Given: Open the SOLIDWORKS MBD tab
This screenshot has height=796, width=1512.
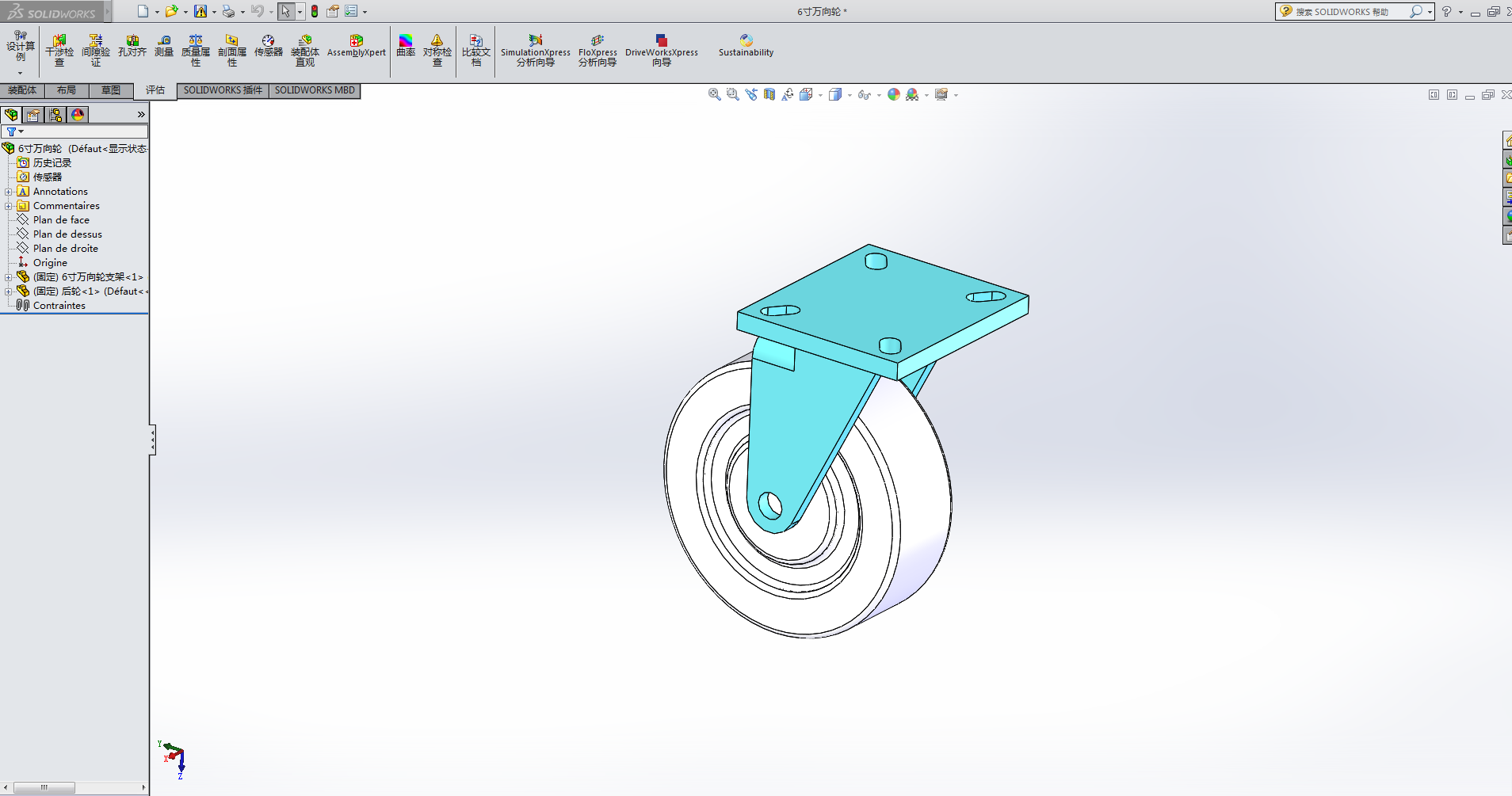Looking at the screenshot, I should click(315, 90).
